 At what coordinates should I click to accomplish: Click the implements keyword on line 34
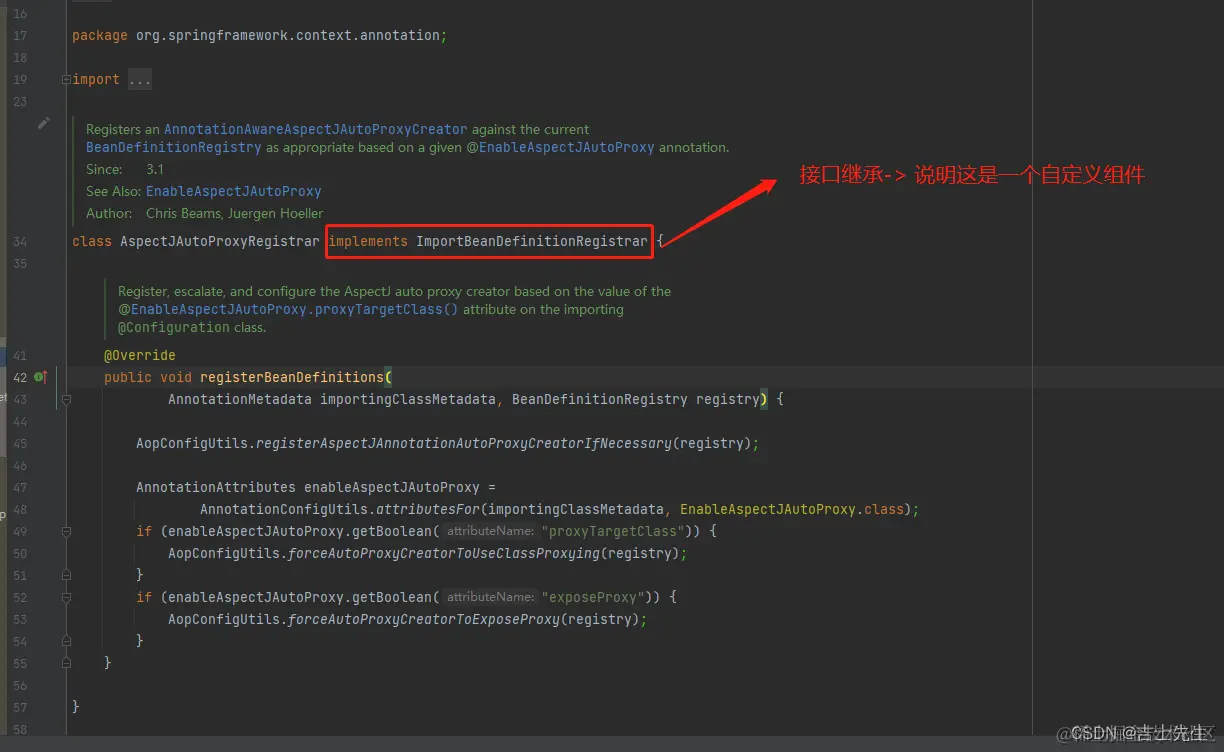point(368,241)
